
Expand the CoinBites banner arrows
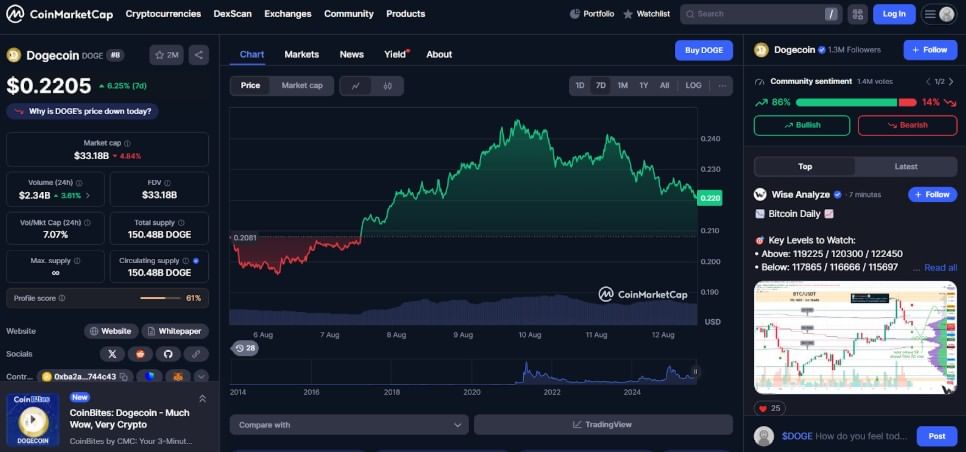[202, 399]
